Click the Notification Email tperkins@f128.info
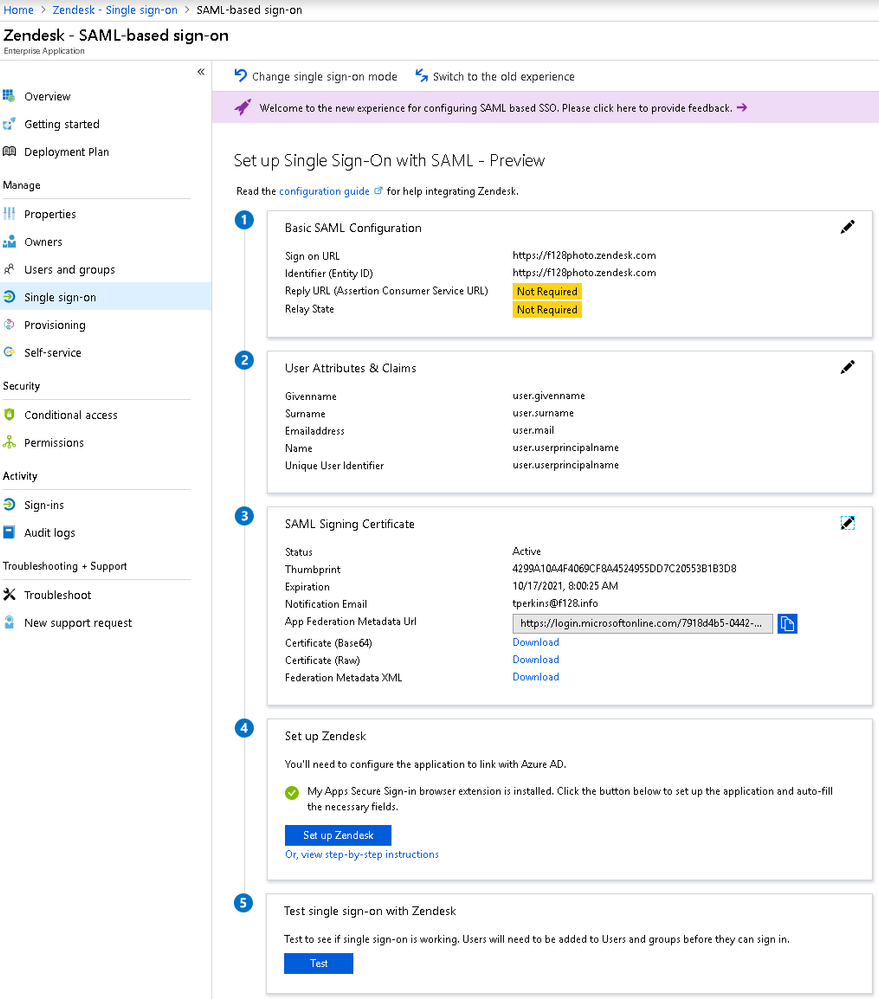 555,603
